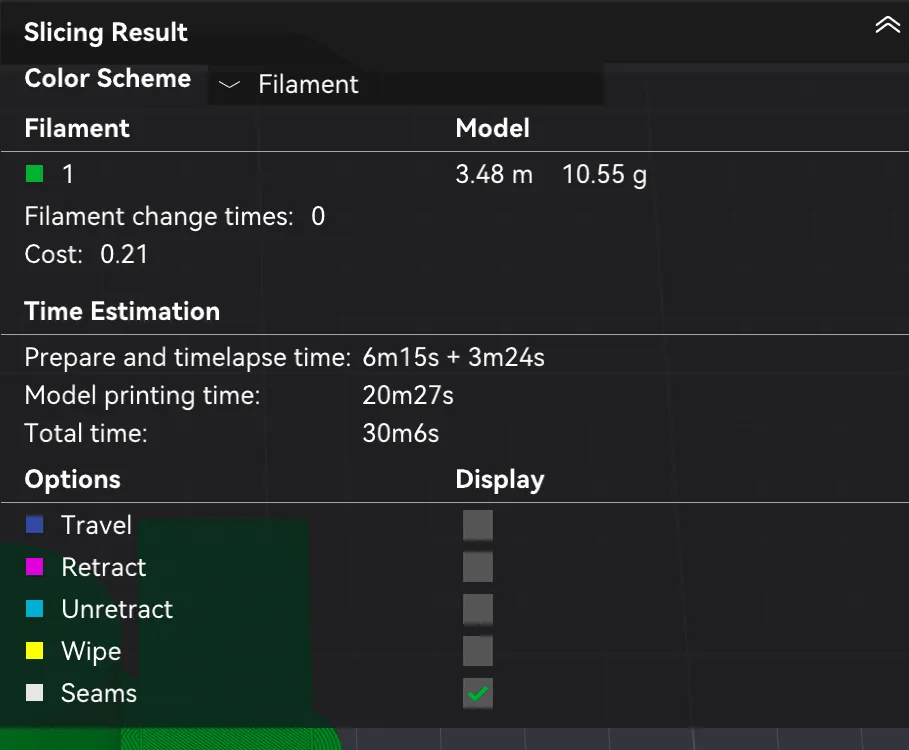The width and height of the screenshot is (909, 750).
Task: Click the Retract option label
Action: point(104,567)
